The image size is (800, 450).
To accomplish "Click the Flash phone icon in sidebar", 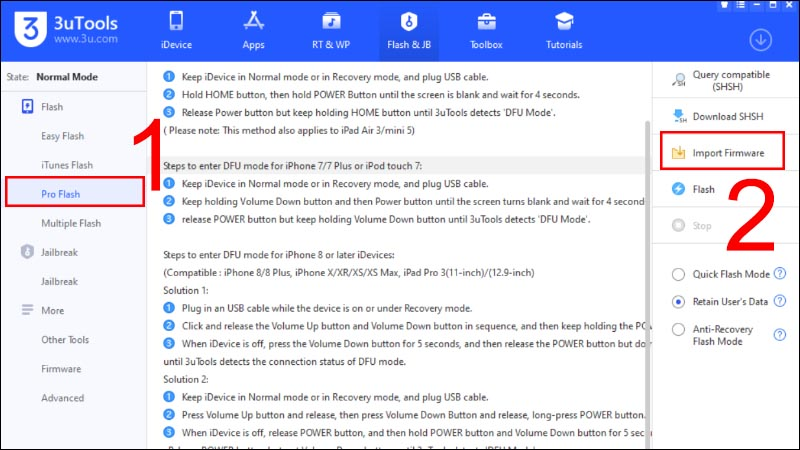I will [x=28, y=107].
